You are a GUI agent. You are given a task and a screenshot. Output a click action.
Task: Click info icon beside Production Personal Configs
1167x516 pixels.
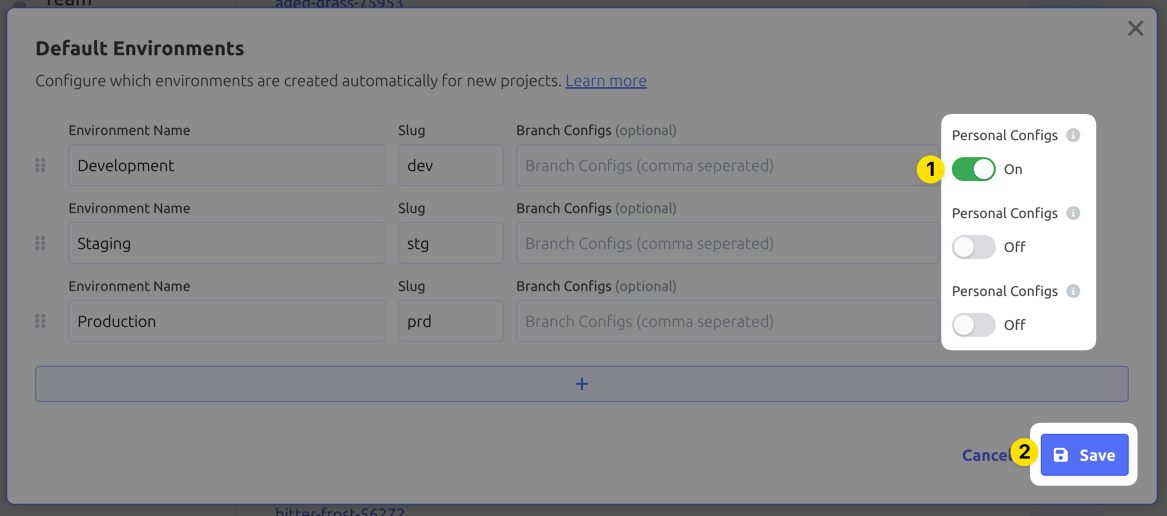click(x=1072, y=291)
